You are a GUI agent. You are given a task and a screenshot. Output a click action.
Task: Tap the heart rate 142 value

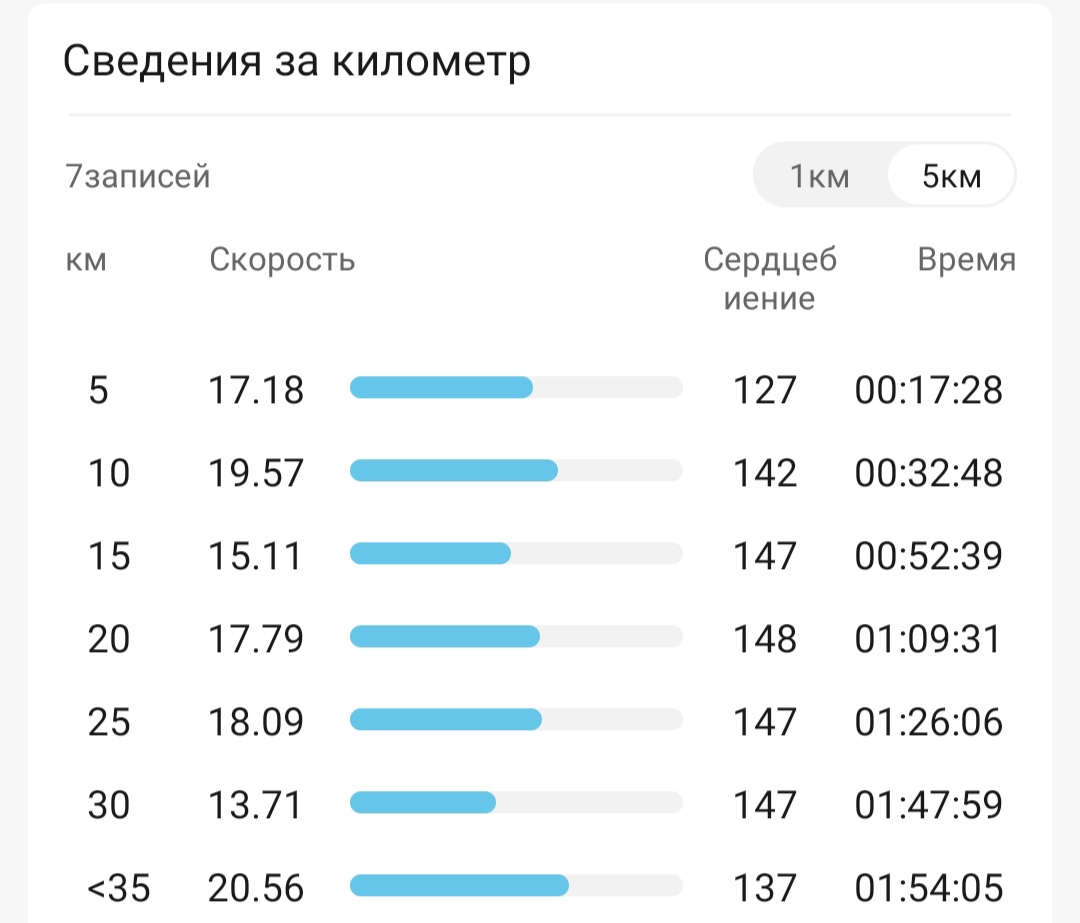[x=765, y=473]
